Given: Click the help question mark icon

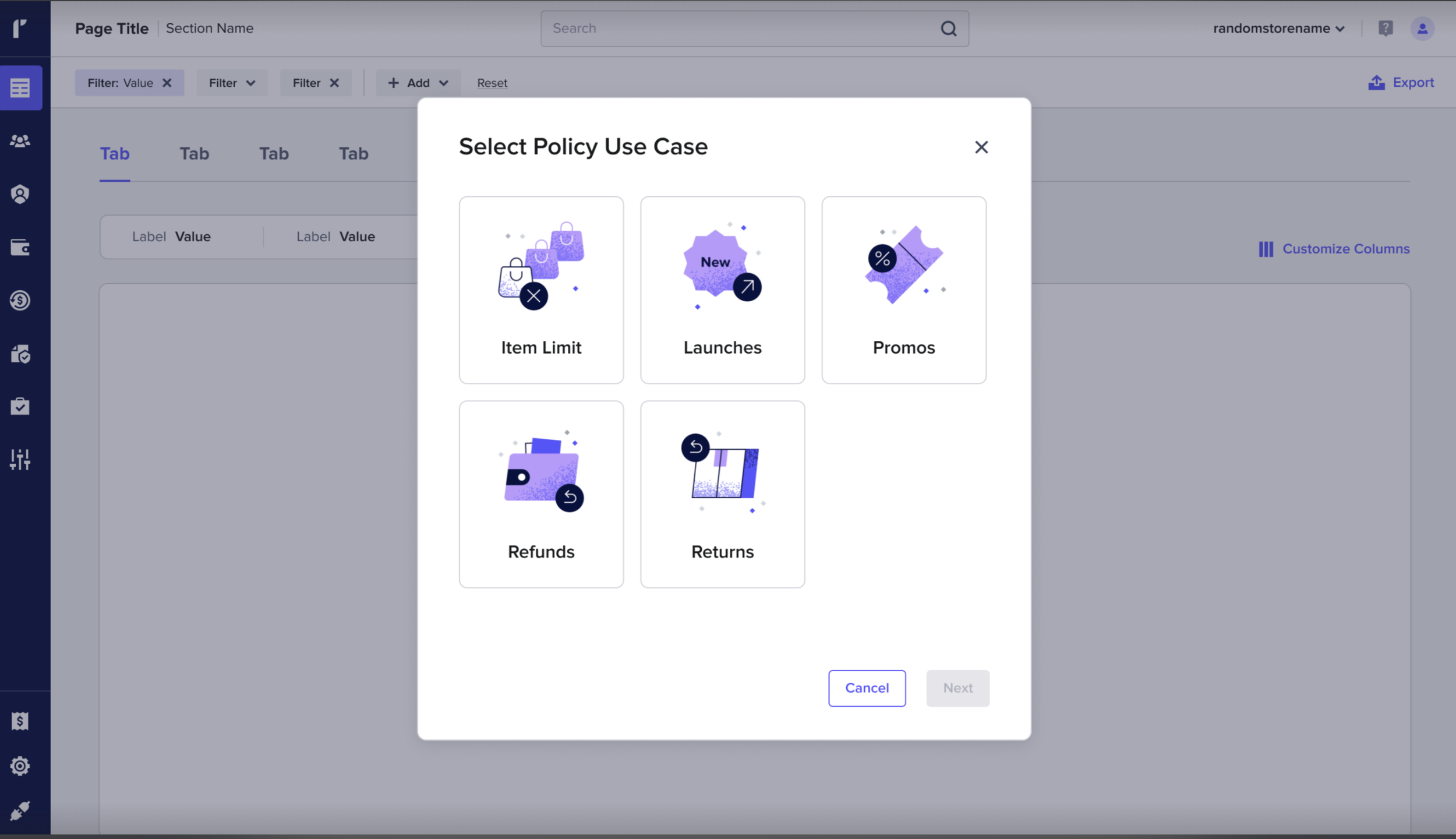Looking at the screenshot, I should coord(1386,29).
